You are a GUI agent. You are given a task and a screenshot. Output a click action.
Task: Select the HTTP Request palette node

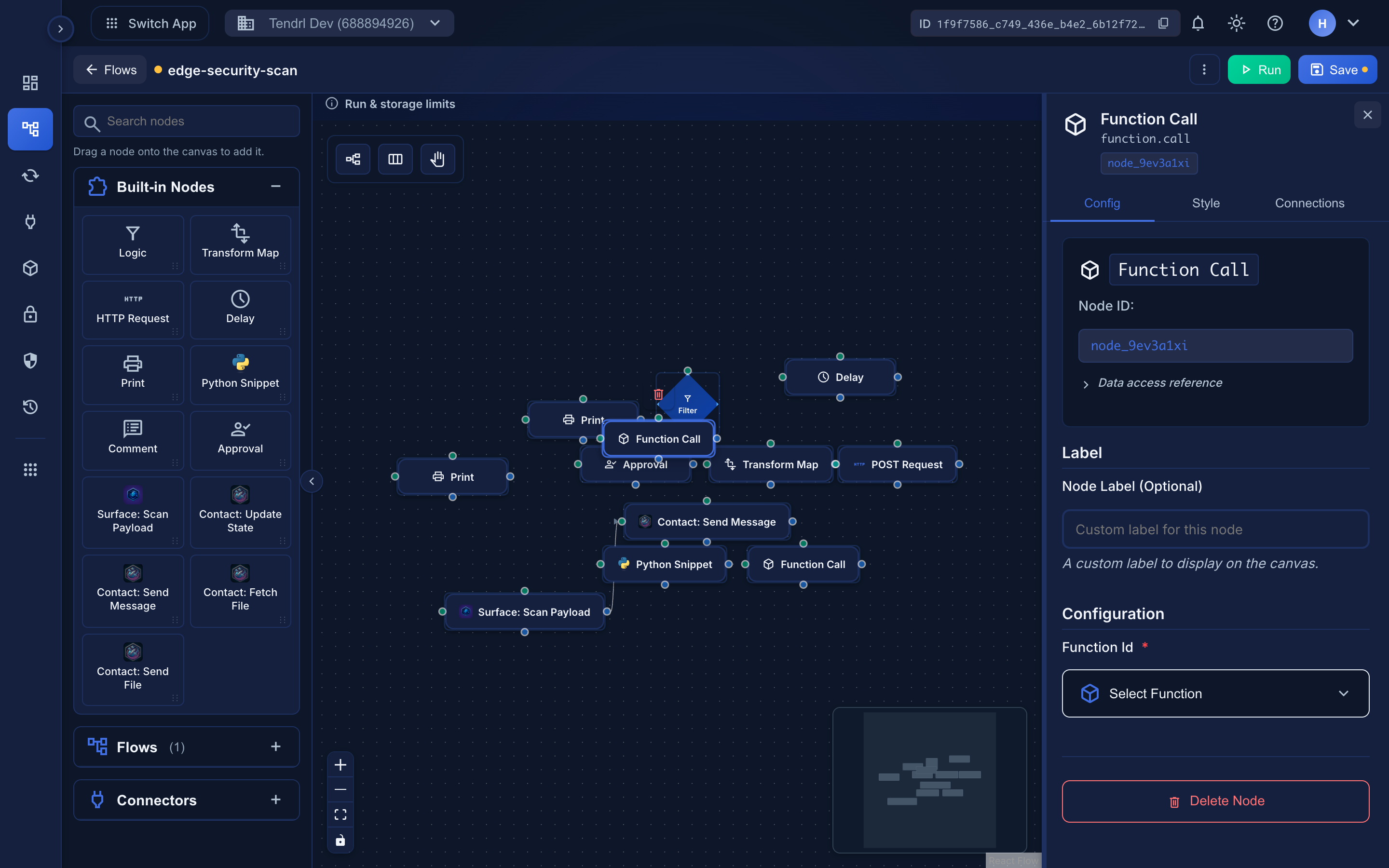click(x=133, y=310)
